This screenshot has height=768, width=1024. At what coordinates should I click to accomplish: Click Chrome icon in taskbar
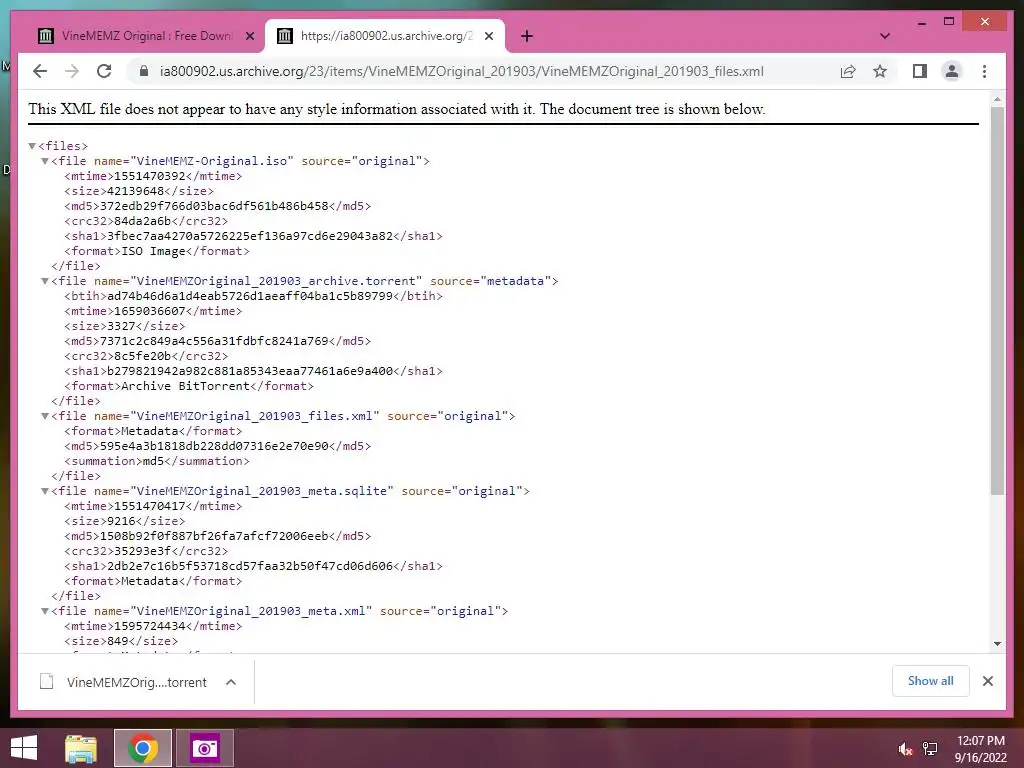coord(143,748)
